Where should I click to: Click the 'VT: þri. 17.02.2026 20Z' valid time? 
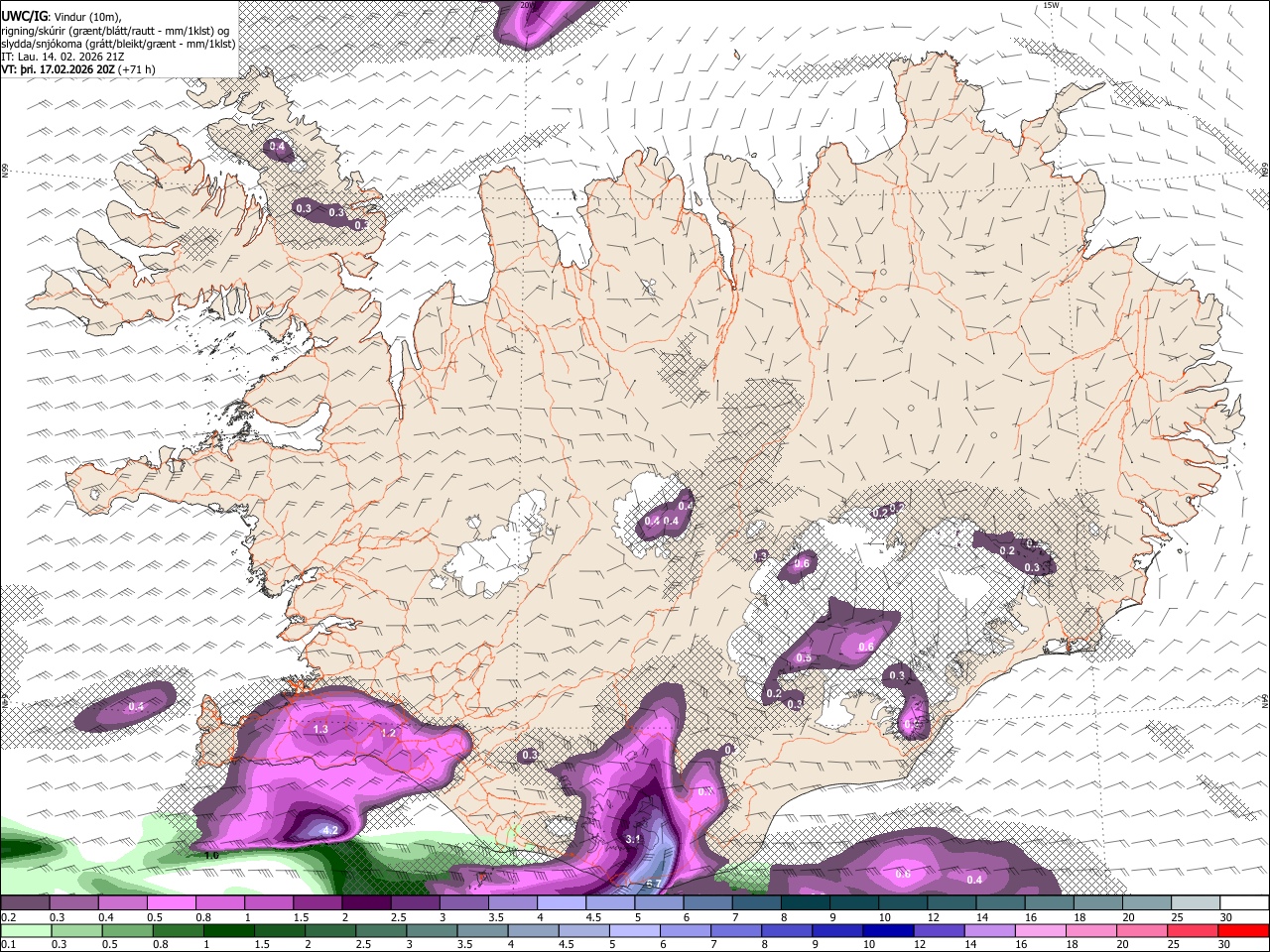[x=59, y=69]
